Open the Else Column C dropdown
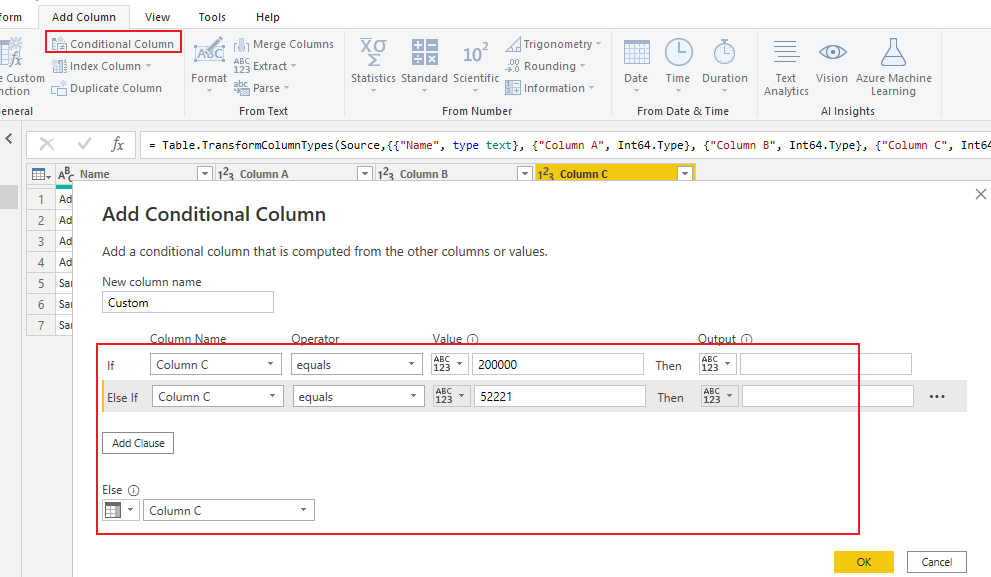 (229, 510)
